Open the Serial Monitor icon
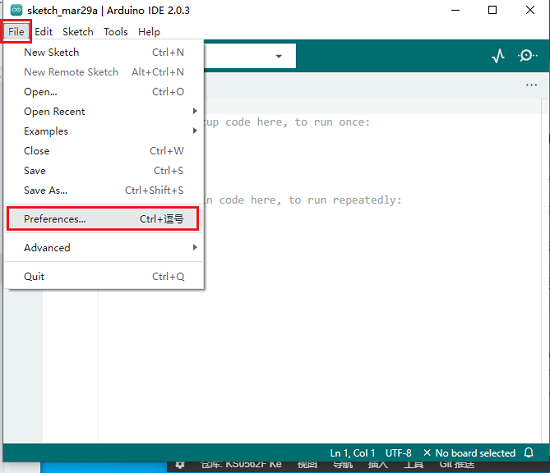Screen dimensions: 550x473 (527, 55)
